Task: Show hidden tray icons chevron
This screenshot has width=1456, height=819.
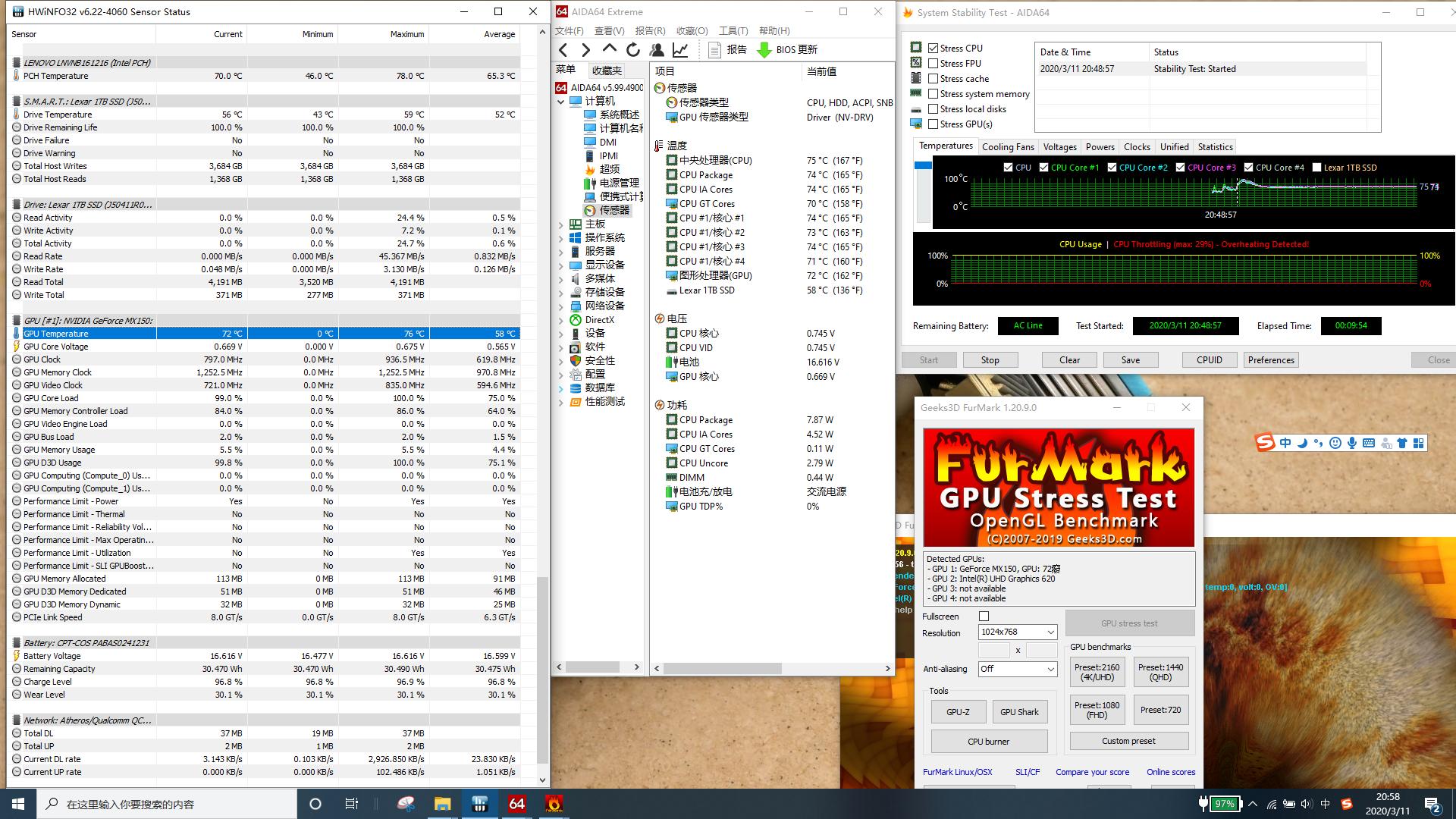Action: tap(1253, 804)
